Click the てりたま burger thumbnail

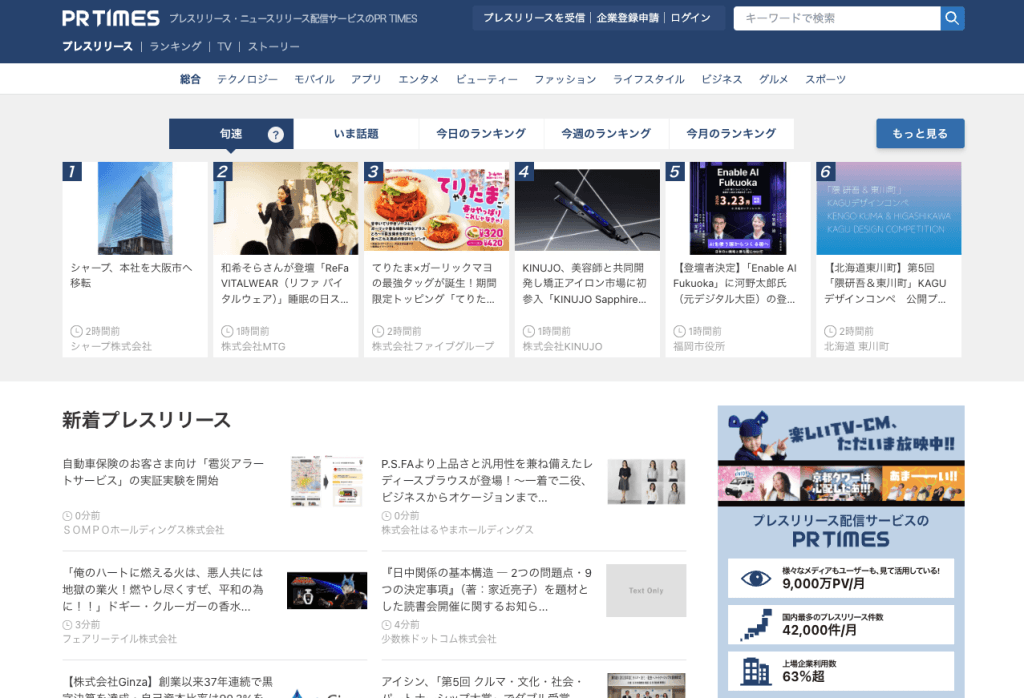coord(435,207)
